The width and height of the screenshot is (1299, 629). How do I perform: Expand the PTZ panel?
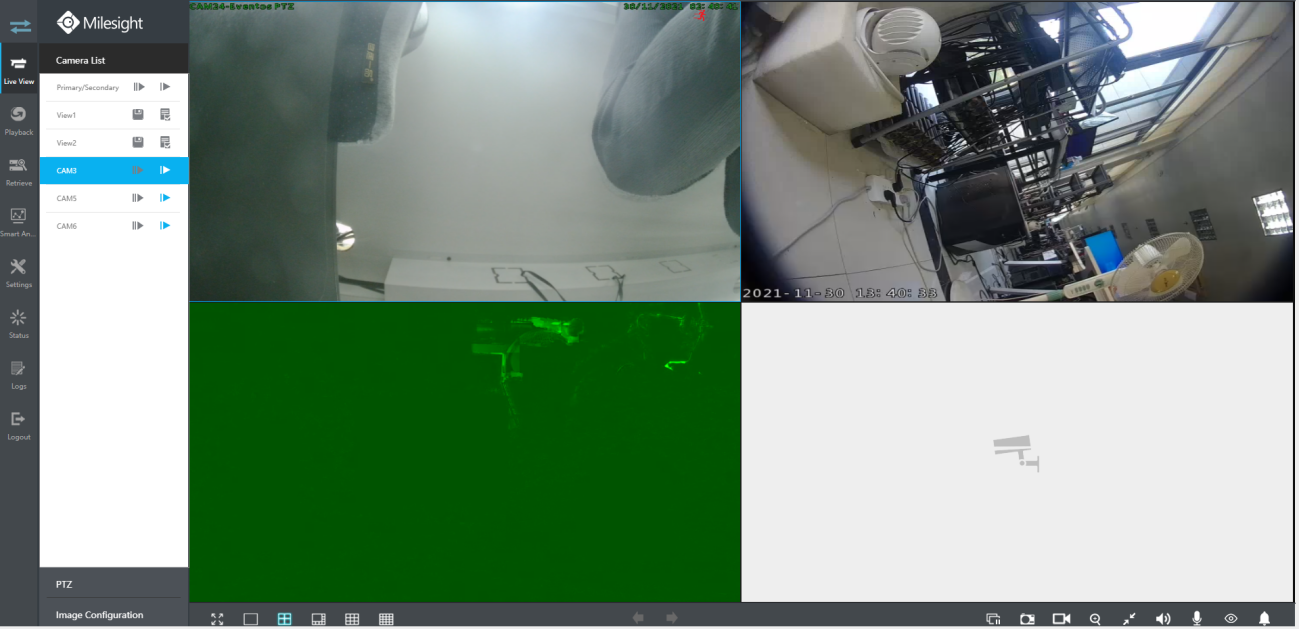pyautogui.click(x=114, y=584)
